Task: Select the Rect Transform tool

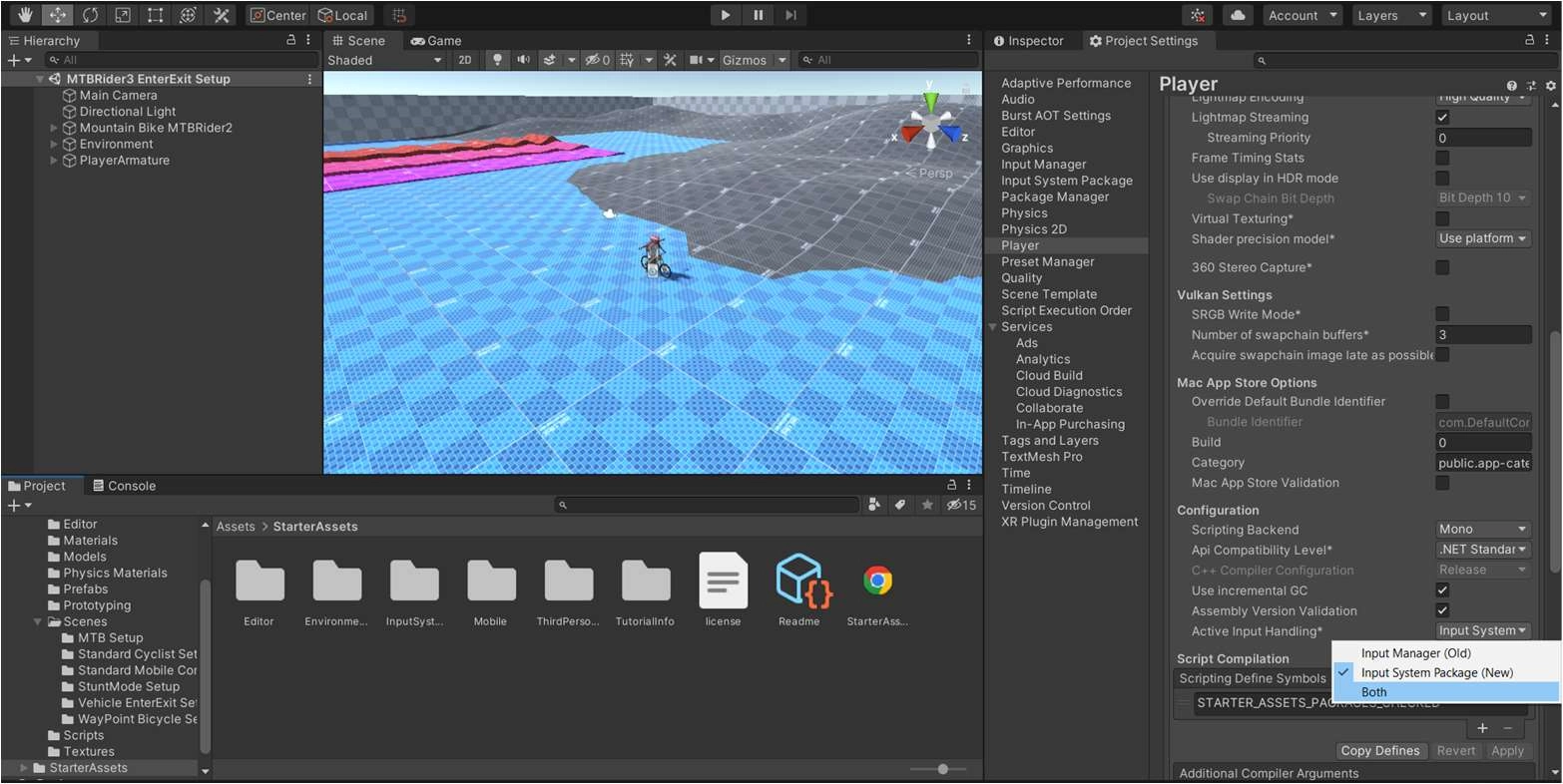Action: pyautogui.click(x=155, y=15)
